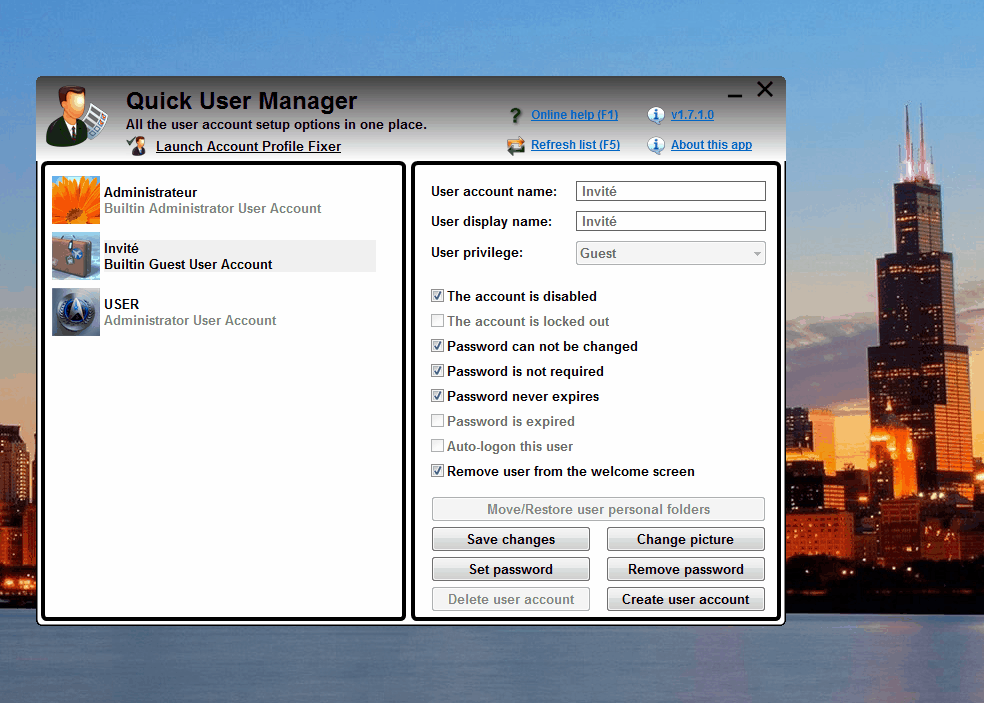The height and width of the screenshot is (703, 984).
Task: Click the question mark icon beside Online help
Action: 516,114
